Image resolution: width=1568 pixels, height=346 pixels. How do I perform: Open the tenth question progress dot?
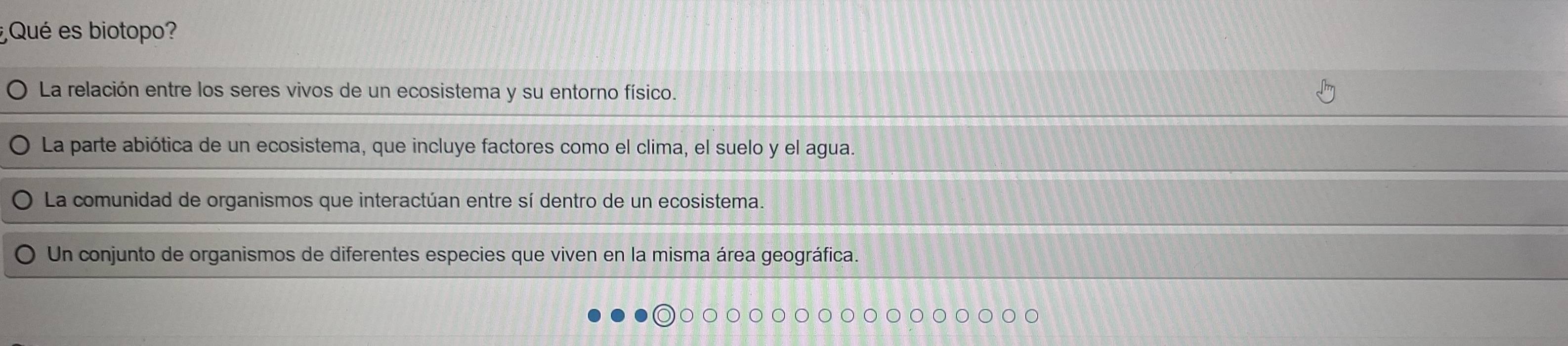(x=802, y=315)
